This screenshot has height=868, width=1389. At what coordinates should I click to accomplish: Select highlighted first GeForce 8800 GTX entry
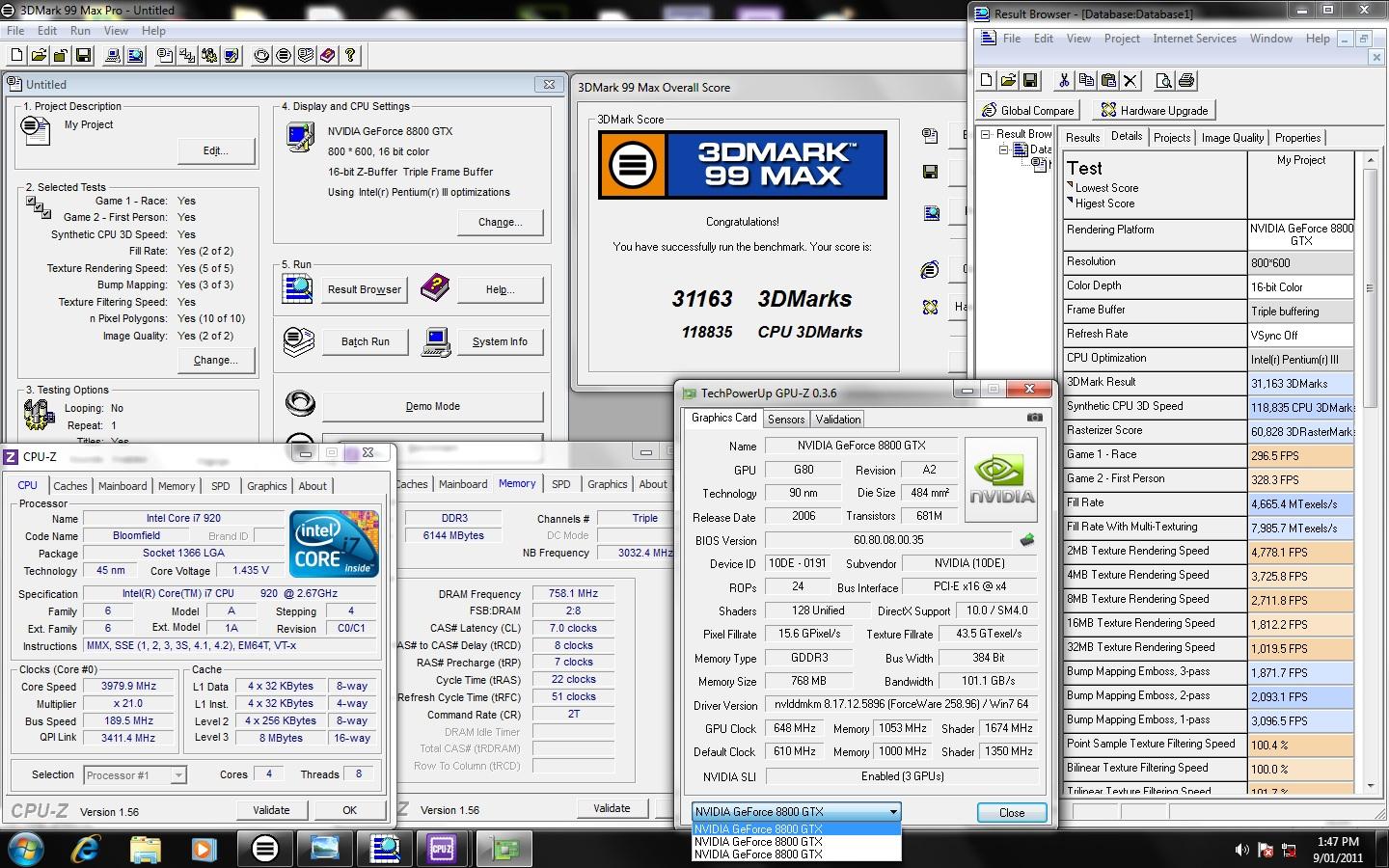tap(796, 828)
